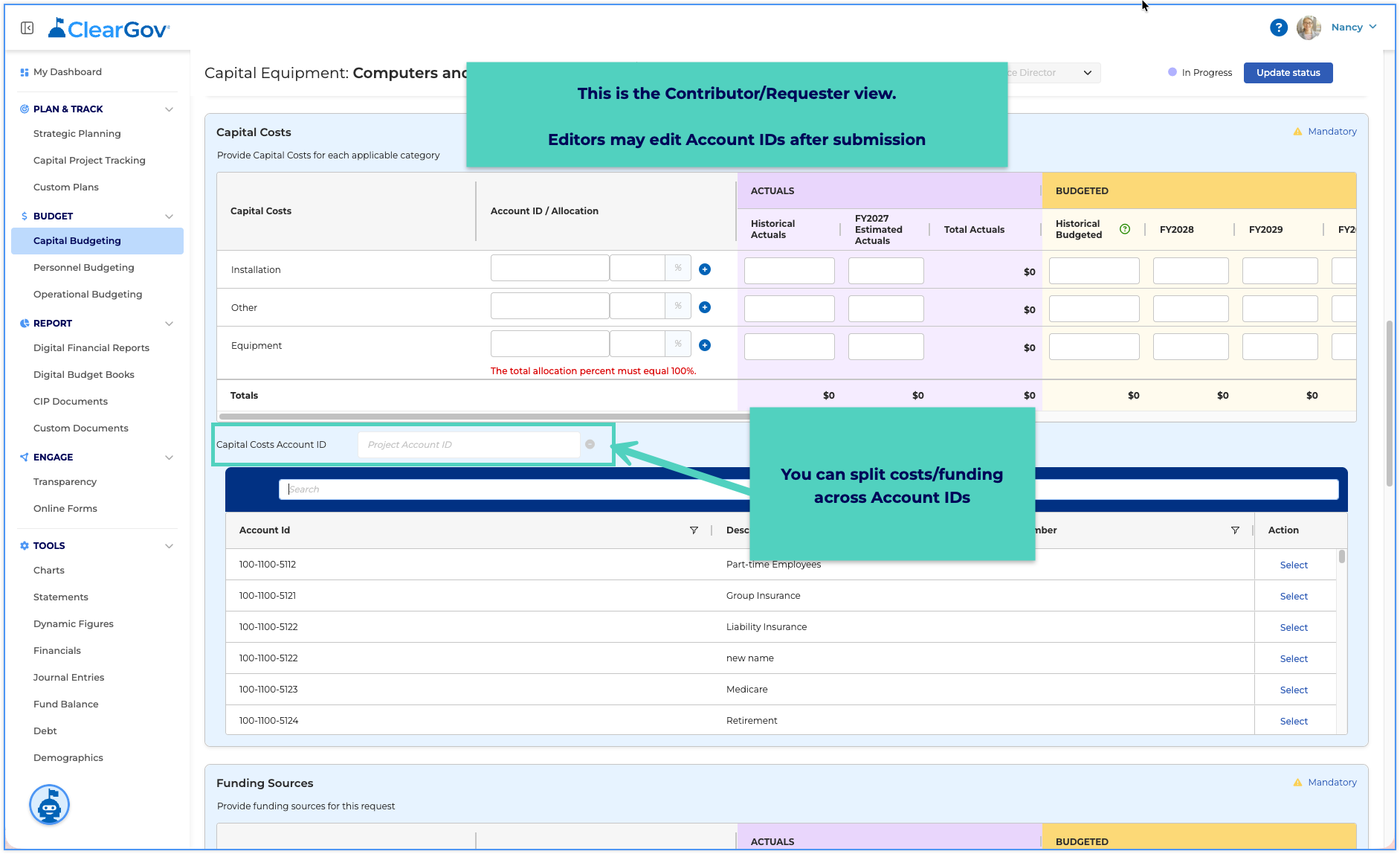Open Journal Entries

click(69, 678)
